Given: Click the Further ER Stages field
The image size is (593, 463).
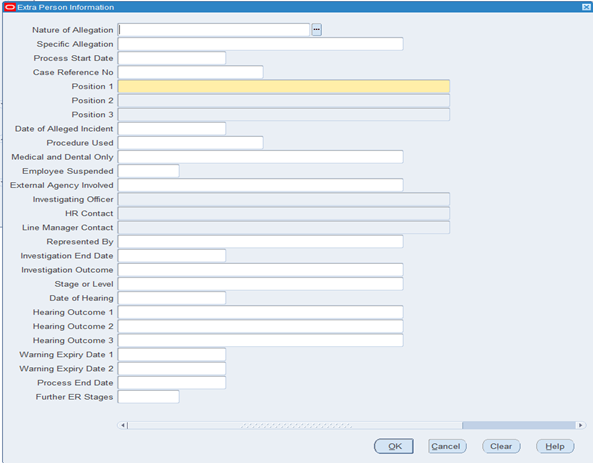Looking at the screenshot, I should click(x=148, y=397).
